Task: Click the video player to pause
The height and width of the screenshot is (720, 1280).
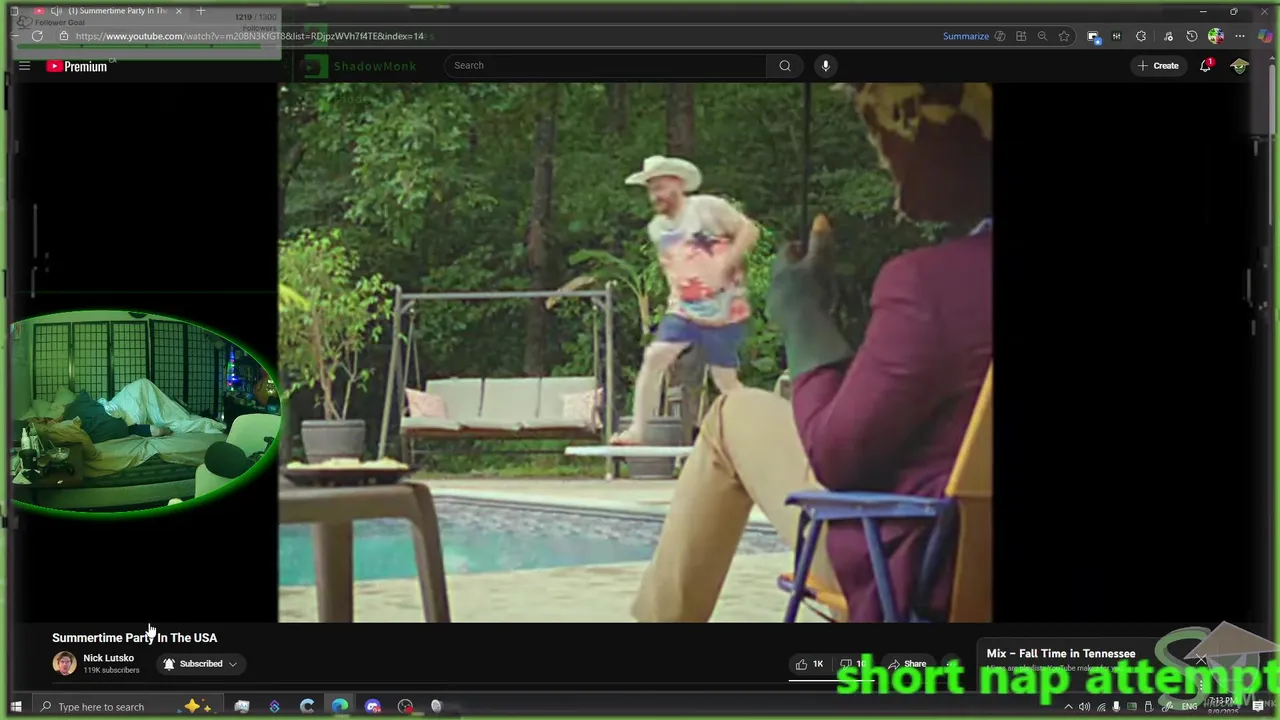Action: pos(635,353)
